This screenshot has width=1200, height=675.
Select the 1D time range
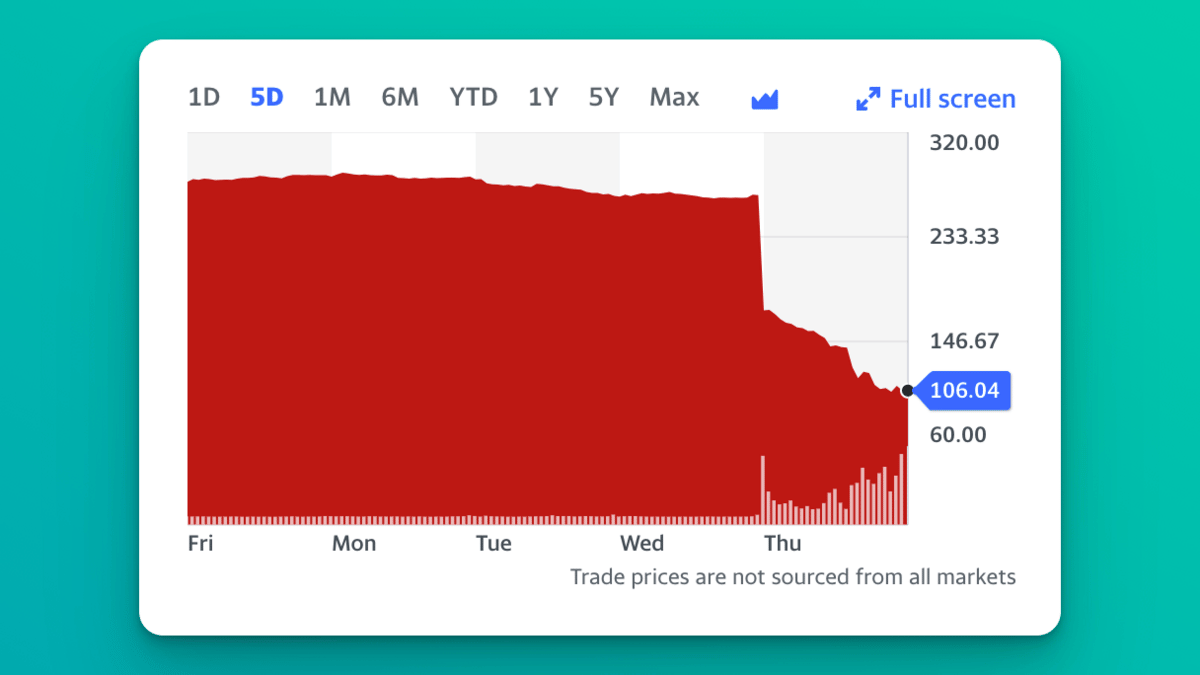click(x=203, y=97)
